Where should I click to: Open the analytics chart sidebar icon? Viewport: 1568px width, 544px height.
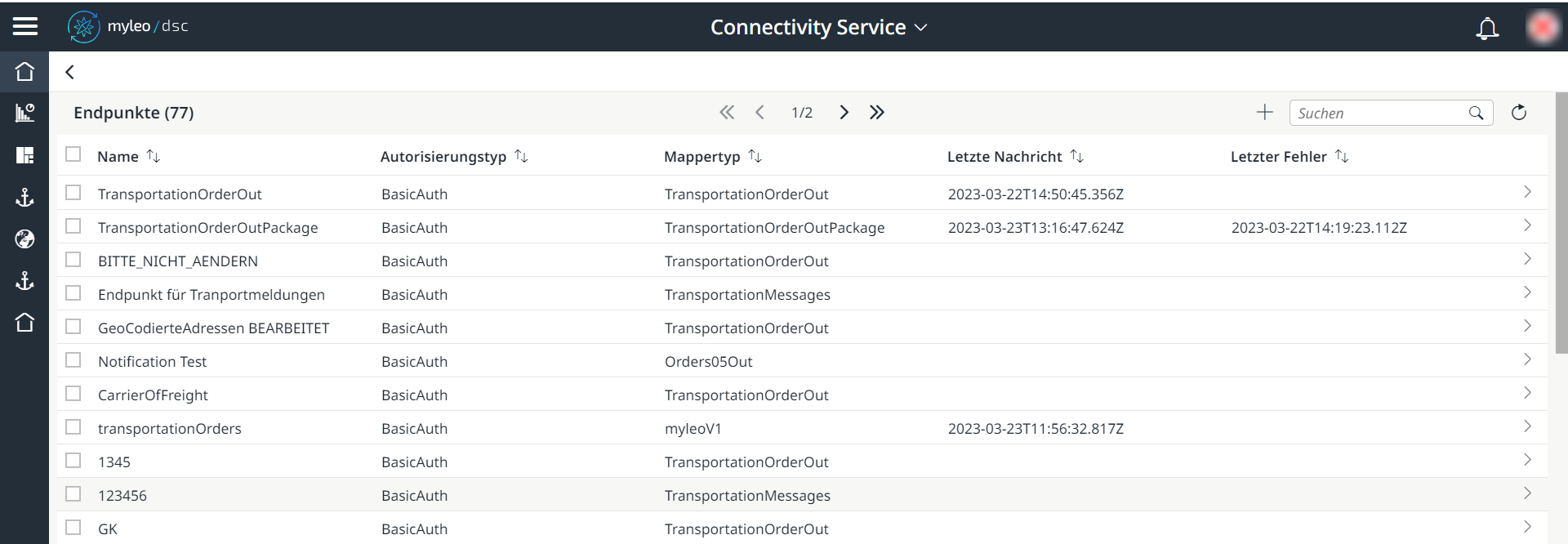[24, 113]
